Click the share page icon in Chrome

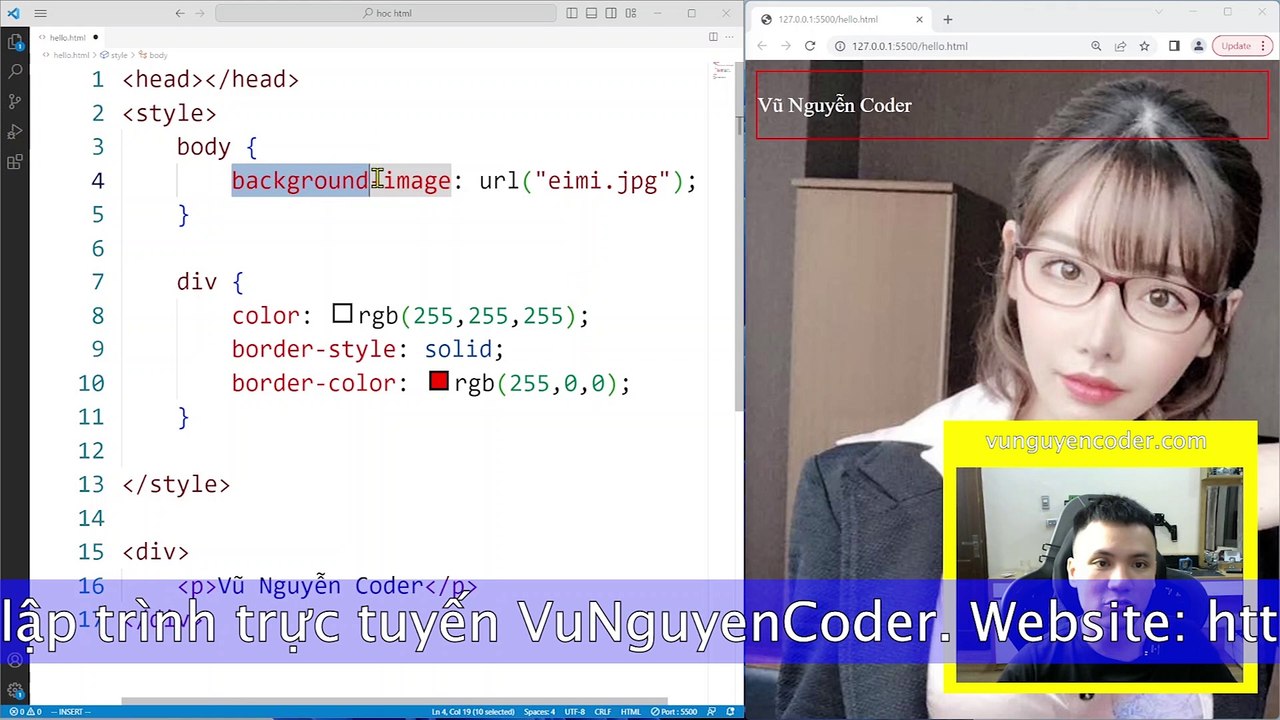click(1120, 46)
